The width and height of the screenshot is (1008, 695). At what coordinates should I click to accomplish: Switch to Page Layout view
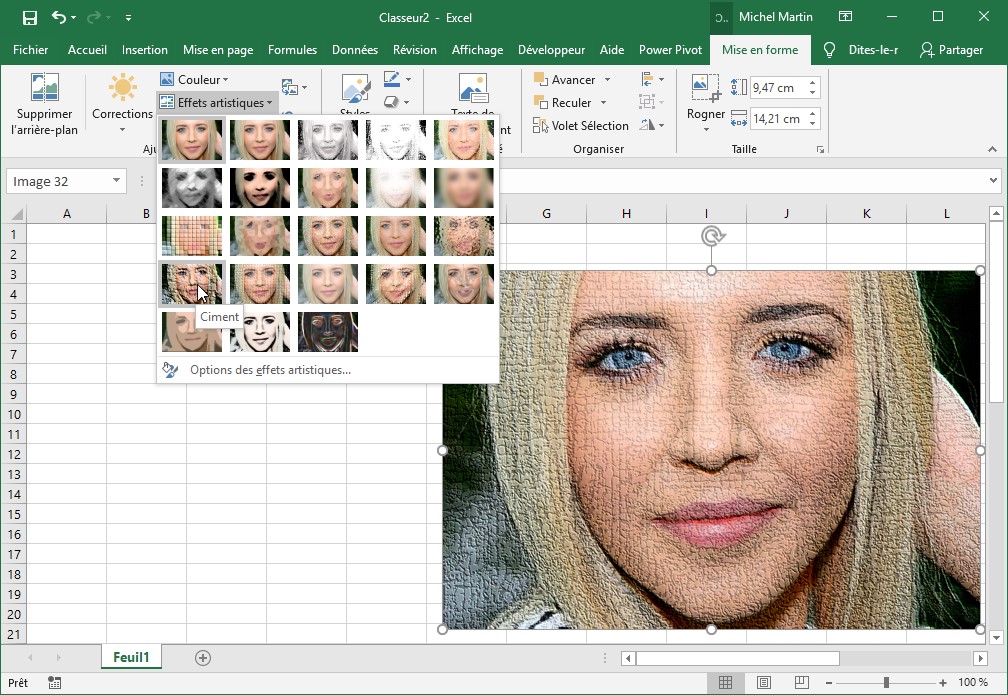tap(763, 683)
